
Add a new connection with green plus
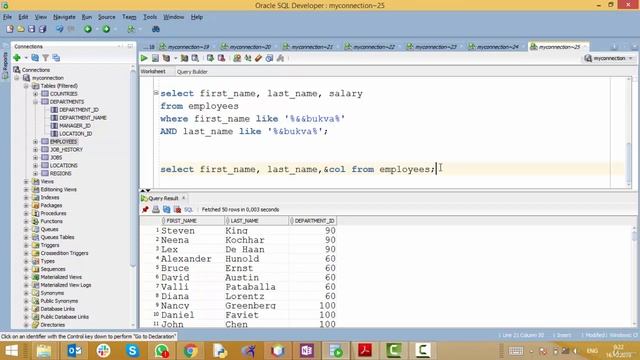point(17,58)
